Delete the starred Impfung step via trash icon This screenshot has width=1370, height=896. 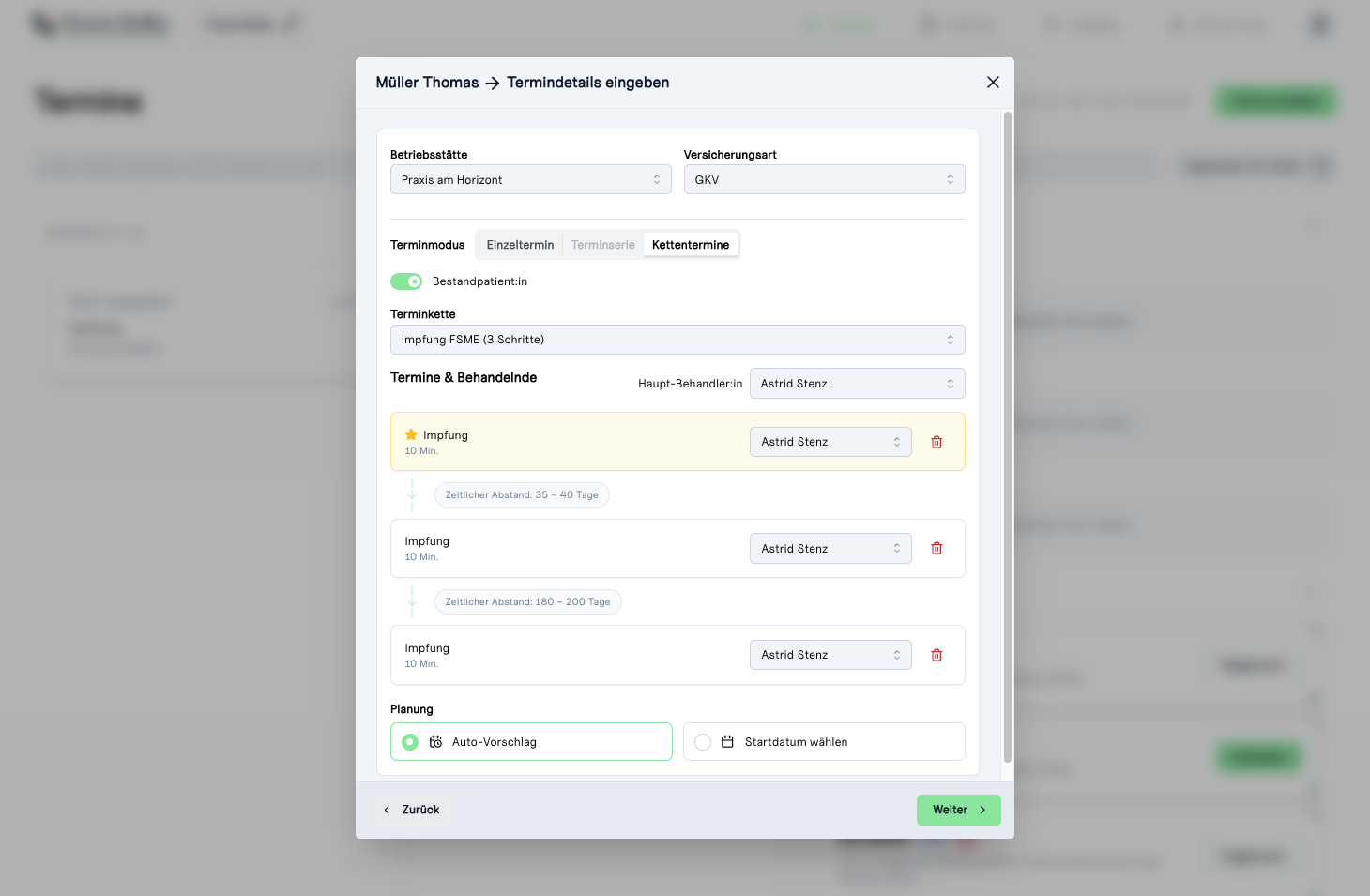click(x=936, y=442)
